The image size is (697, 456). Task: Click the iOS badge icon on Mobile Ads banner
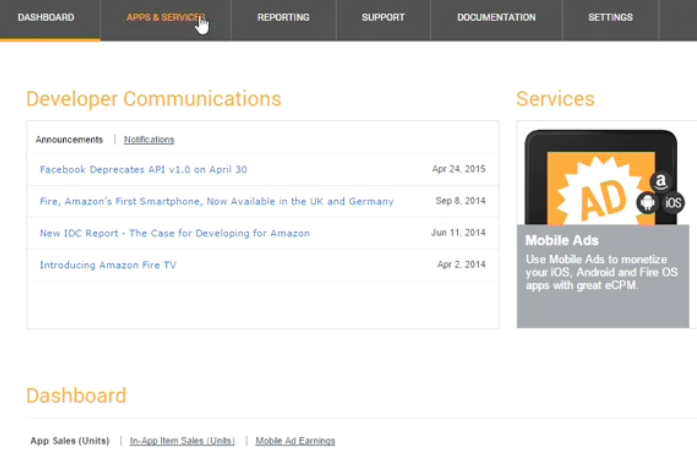click(673, 203)
